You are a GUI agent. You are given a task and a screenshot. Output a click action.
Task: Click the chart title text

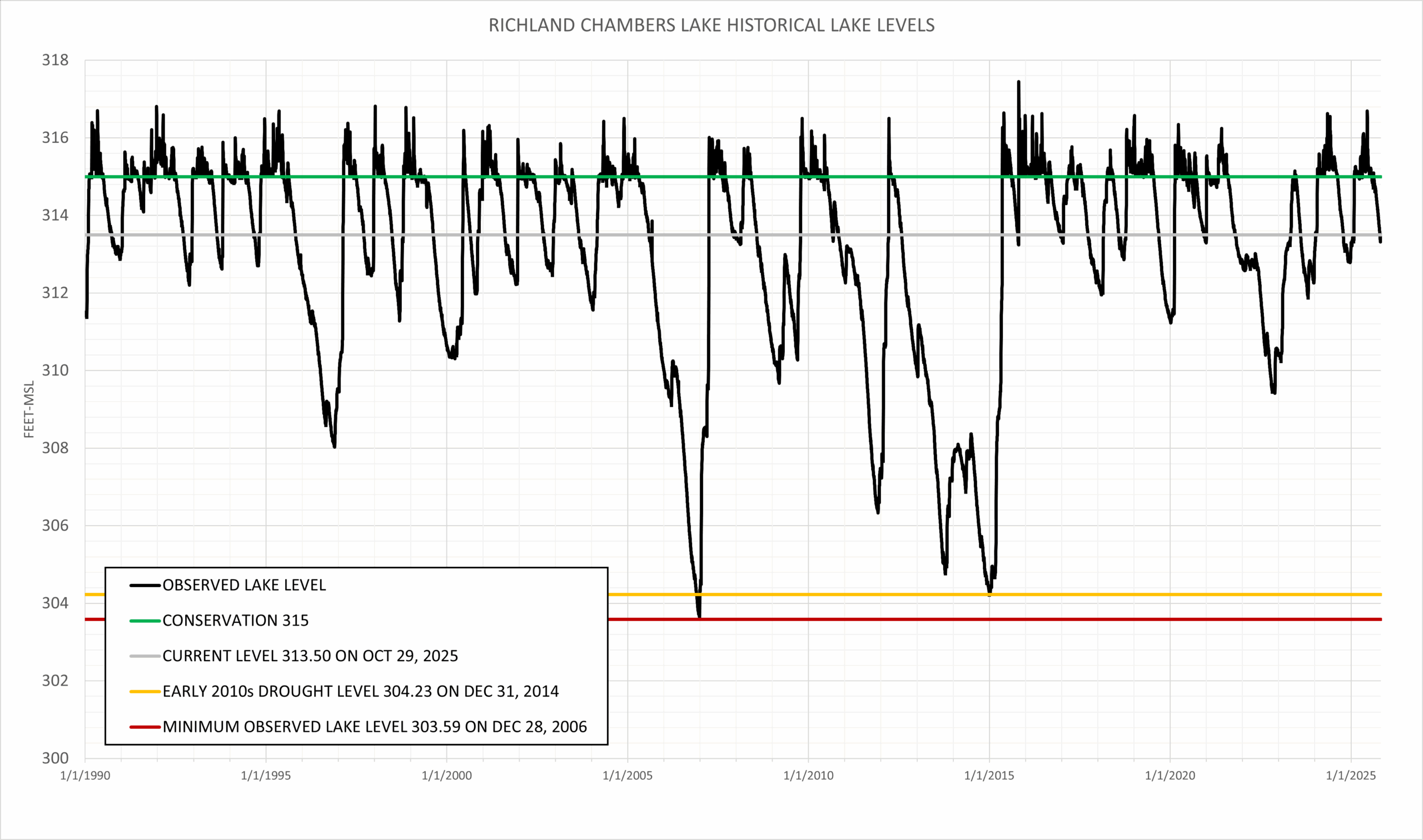pyautogui.click(x=711, y=26)
